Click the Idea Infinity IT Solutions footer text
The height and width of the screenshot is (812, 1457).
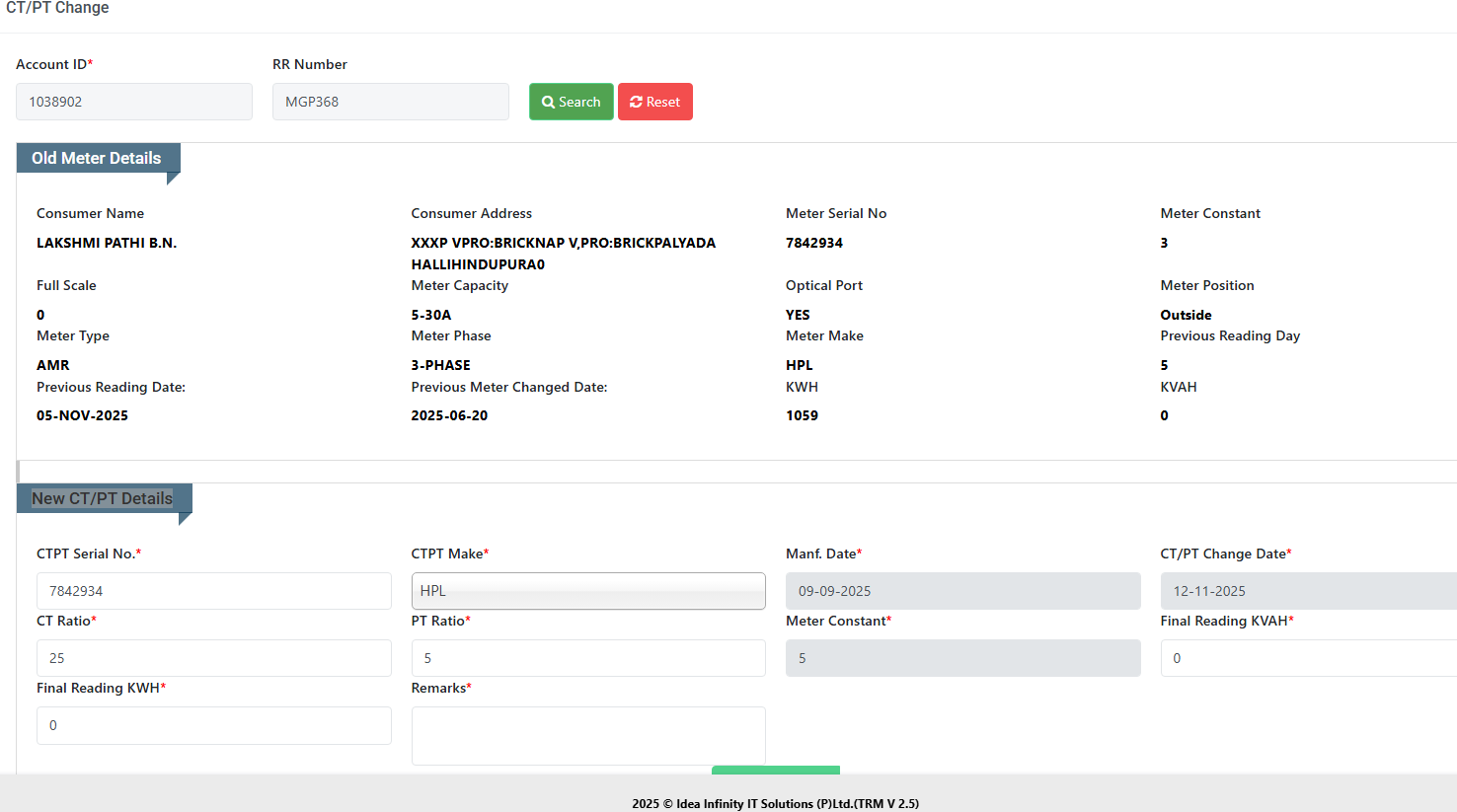(775, 803)
